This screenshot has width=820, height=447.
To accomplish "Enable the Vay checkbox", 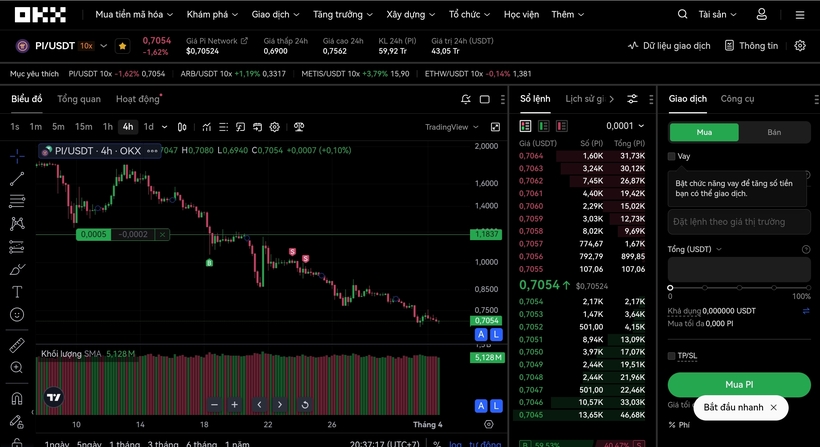I will (671, 156).
